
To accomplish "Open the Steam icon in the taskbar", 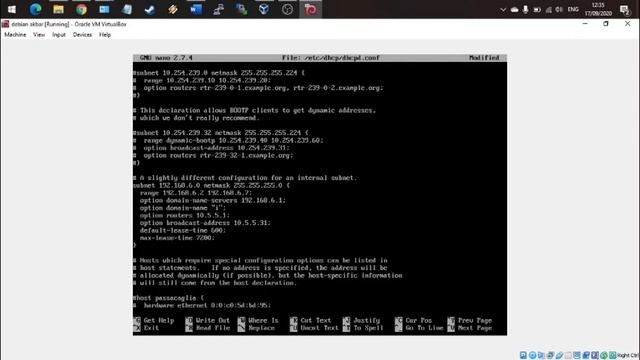I will point(150,9).
